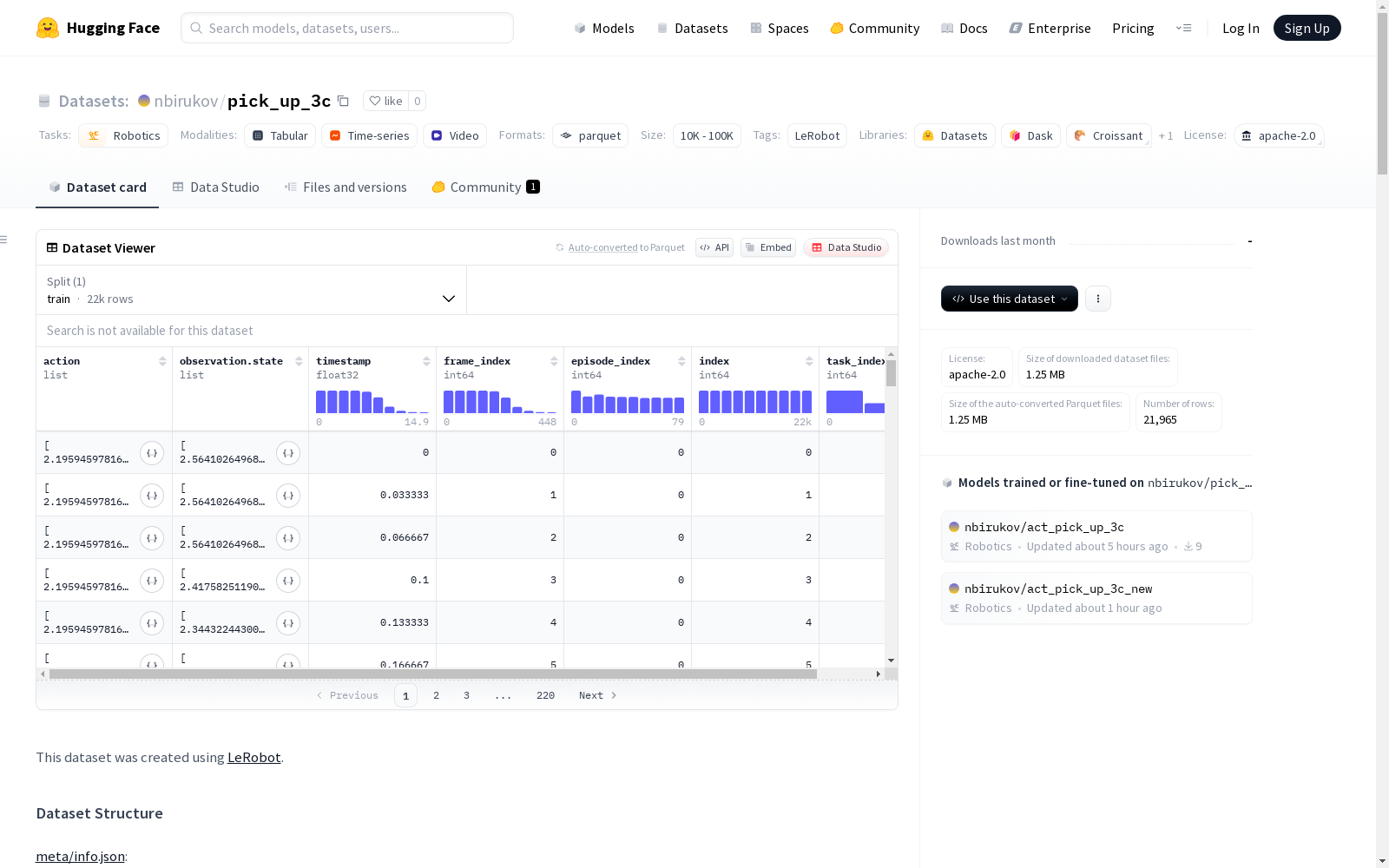Image resolution: width=1389 pixels, height=868 pixels.
Task: Open the Dask library tag
Action: (x=1031, y=135)
